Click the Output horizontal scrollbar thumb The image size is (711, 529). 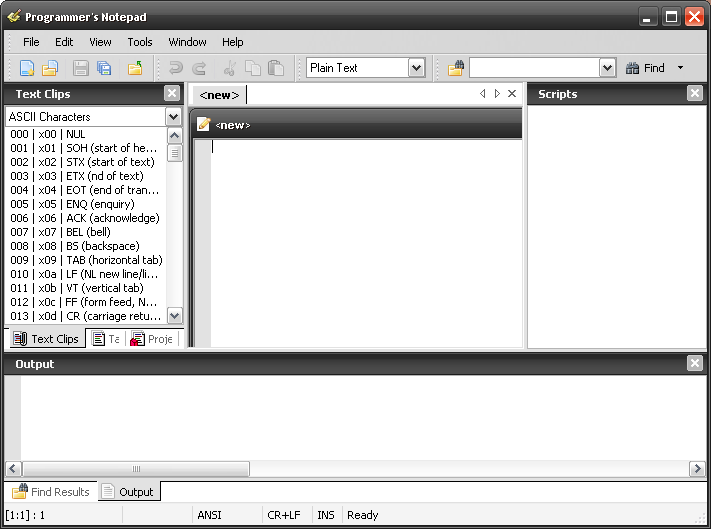click(136, 468)
